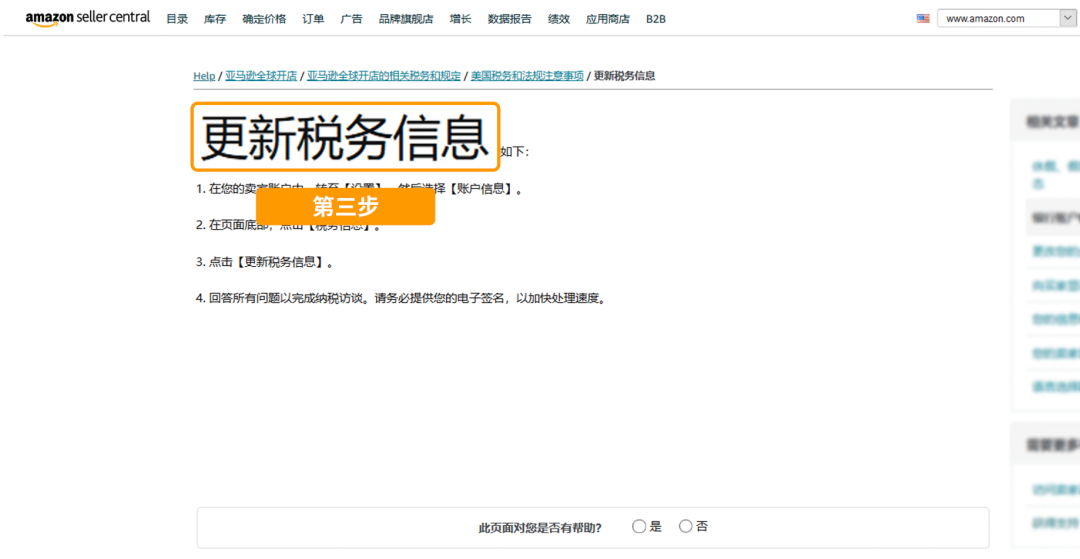The image size is (1080, 559).
Task: Open the B2B menu
Action: 656,19
